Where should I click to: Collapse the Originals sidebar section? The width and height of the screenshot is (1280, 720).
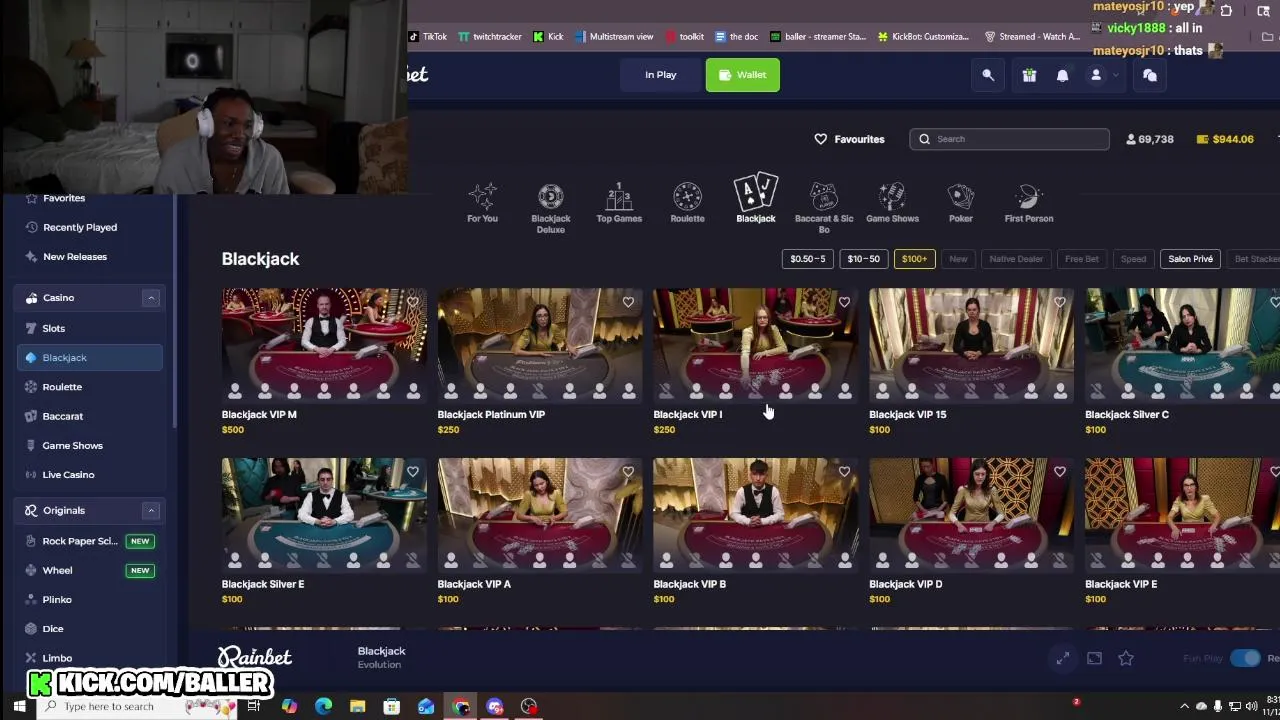(151, 511)
